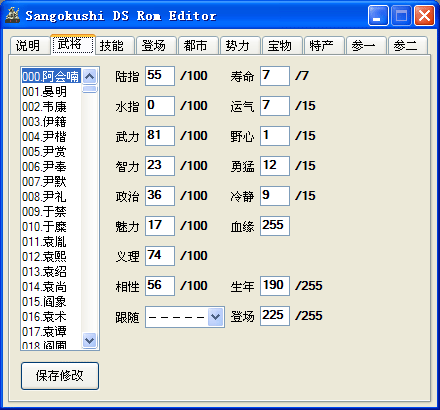Screen dimensions: 440x410
Task: Click the 勇猛 field showing 12
Action: pyautogui.click(x=275, y=166)
